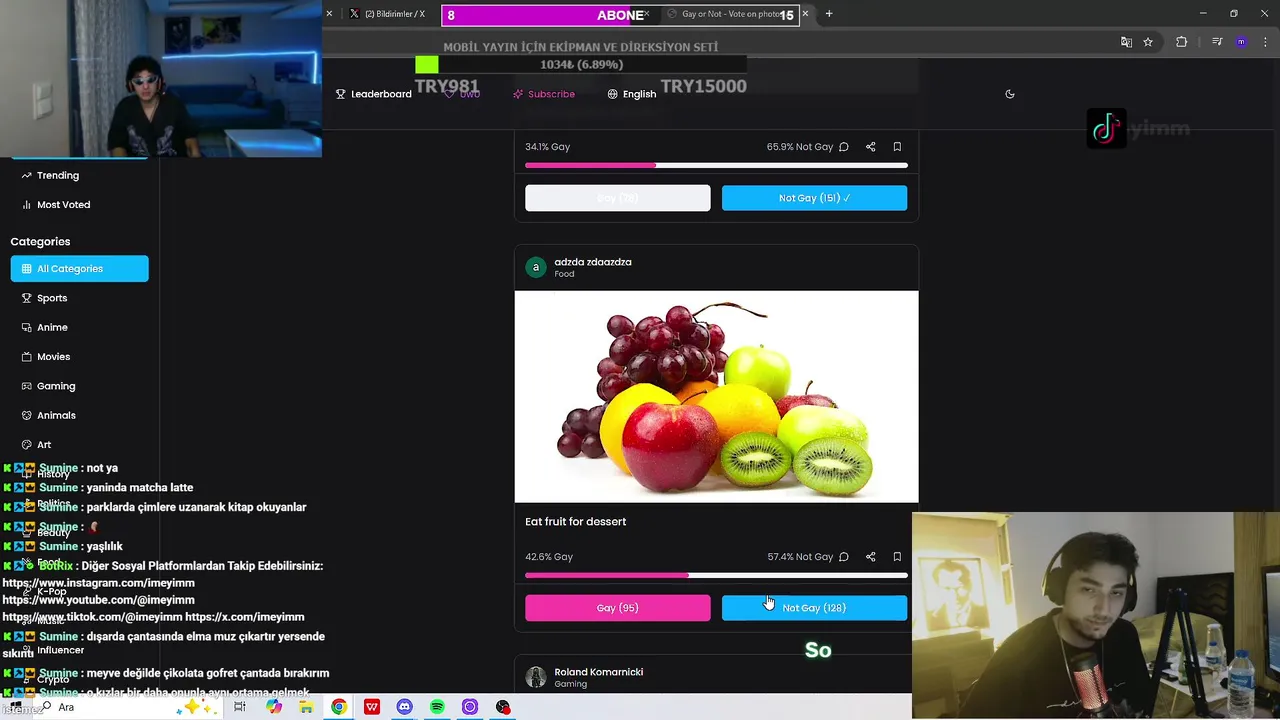
Task: Vote Not Gay (128) on fruit post
Action: point(814,608)
